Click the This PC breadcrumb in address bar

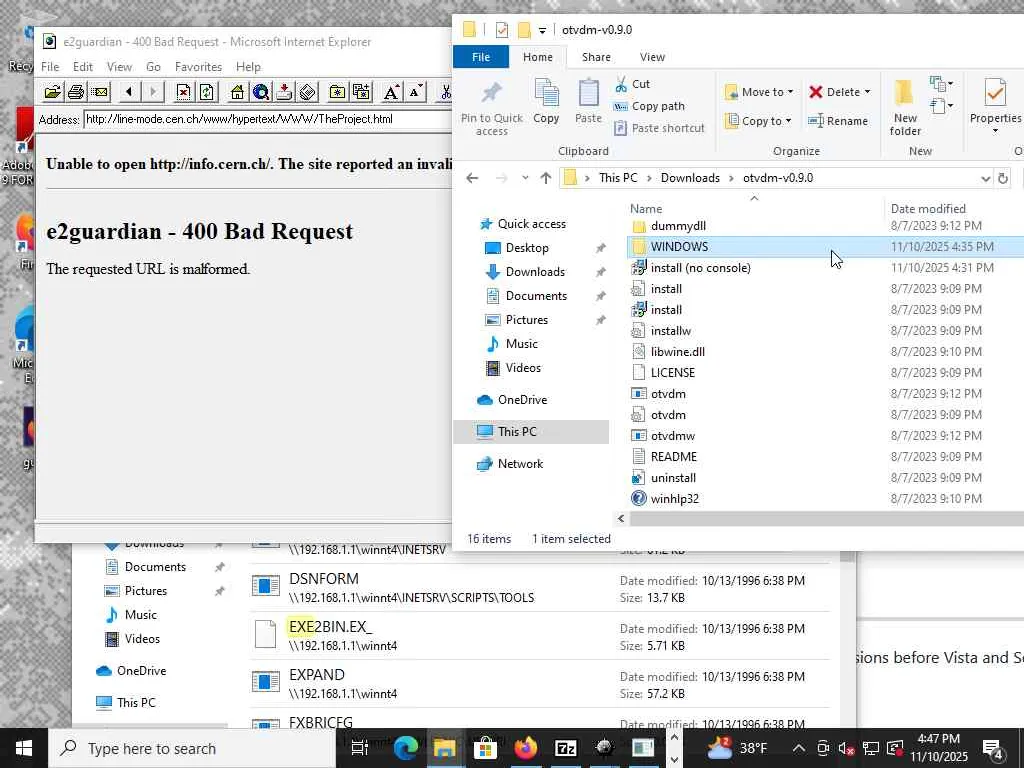(x=618, y=178)
